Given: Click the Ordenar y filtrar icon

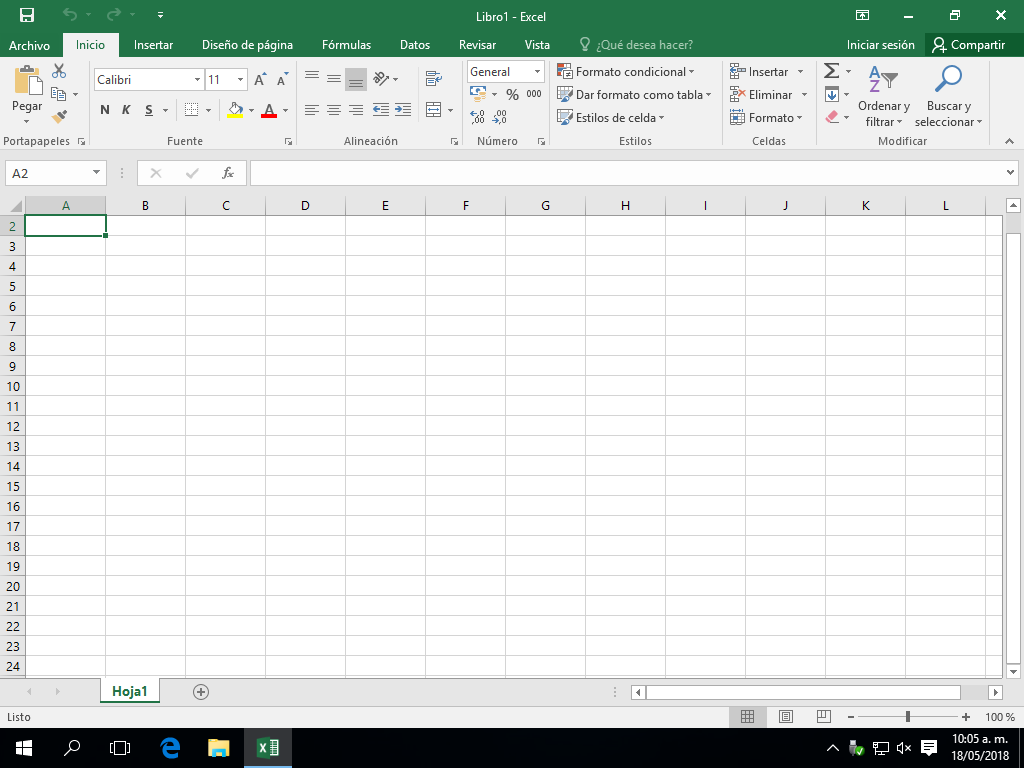Looking at the screenshot, I should point(883,78).
